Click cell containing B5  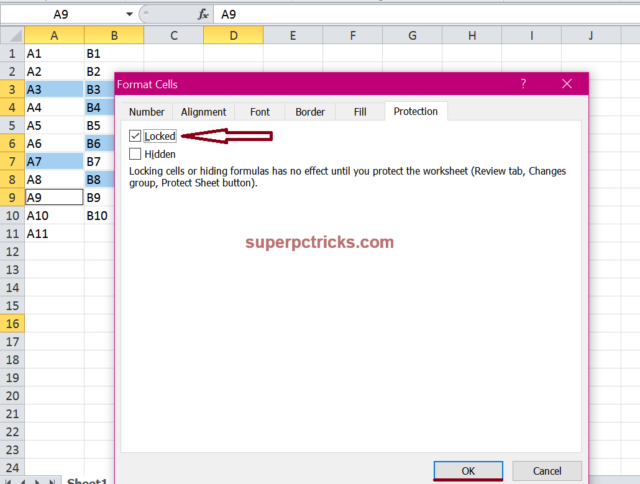(x=100, y=126)
